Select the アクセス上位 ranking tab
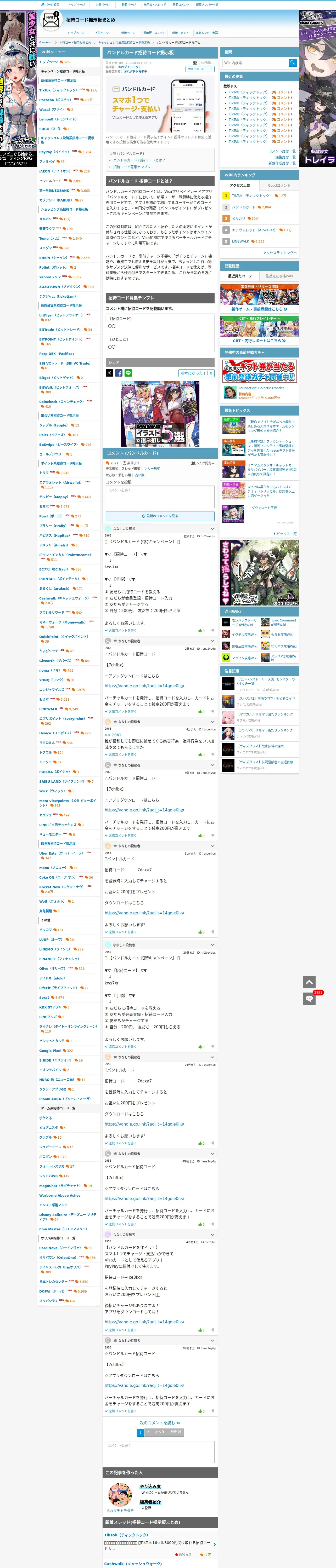This screenshot has width=336, height=1568. (240, 186)
